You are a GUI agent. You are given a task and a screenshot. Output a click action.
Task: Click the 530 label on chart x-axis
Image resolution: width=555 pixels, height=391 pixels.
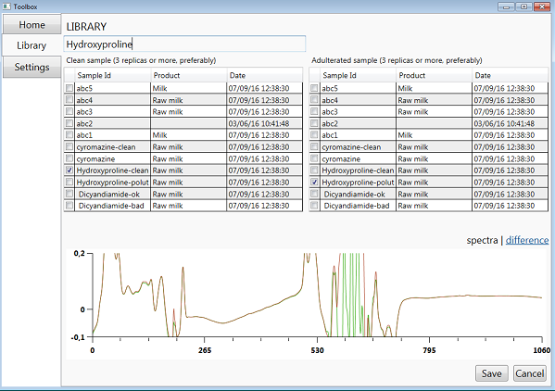coord(317,350)
